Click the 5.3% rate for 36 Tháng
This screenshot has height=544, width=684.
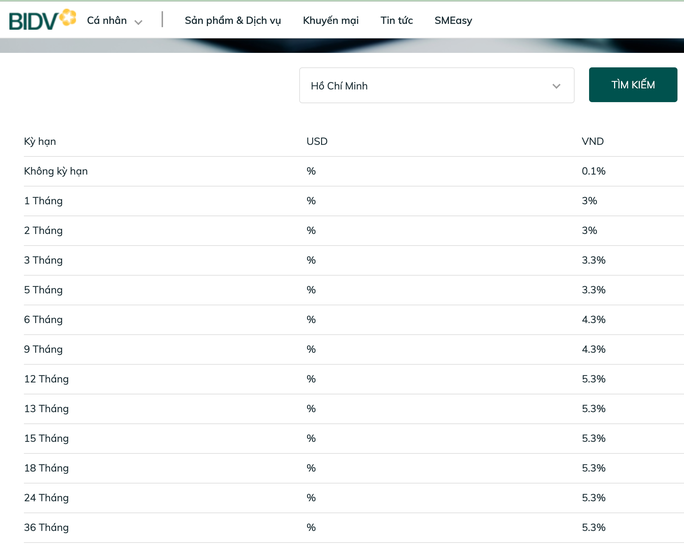[593, 527]
